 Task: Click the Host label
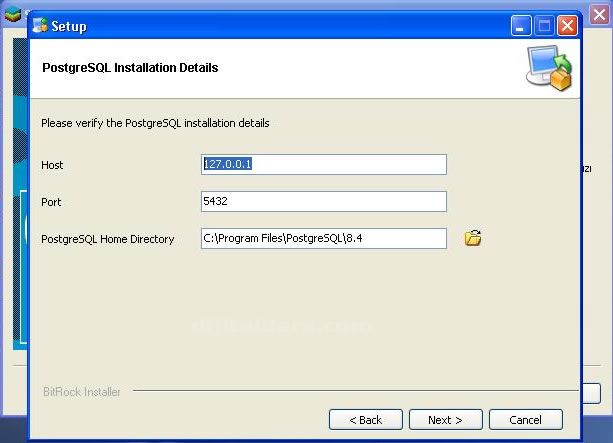coord(52,165)
